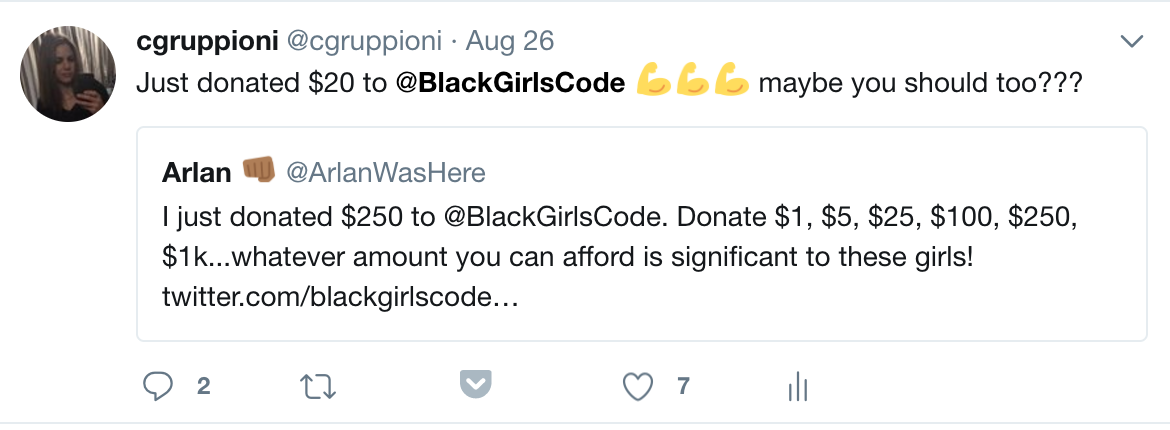Click the like count number 7

click(x=683, y=387)
